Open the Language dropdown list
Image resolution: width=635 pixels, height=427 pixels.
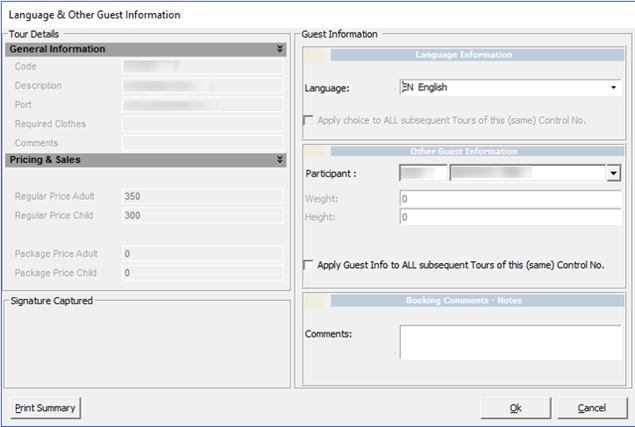pyautogui.click(x=614, y=88)
